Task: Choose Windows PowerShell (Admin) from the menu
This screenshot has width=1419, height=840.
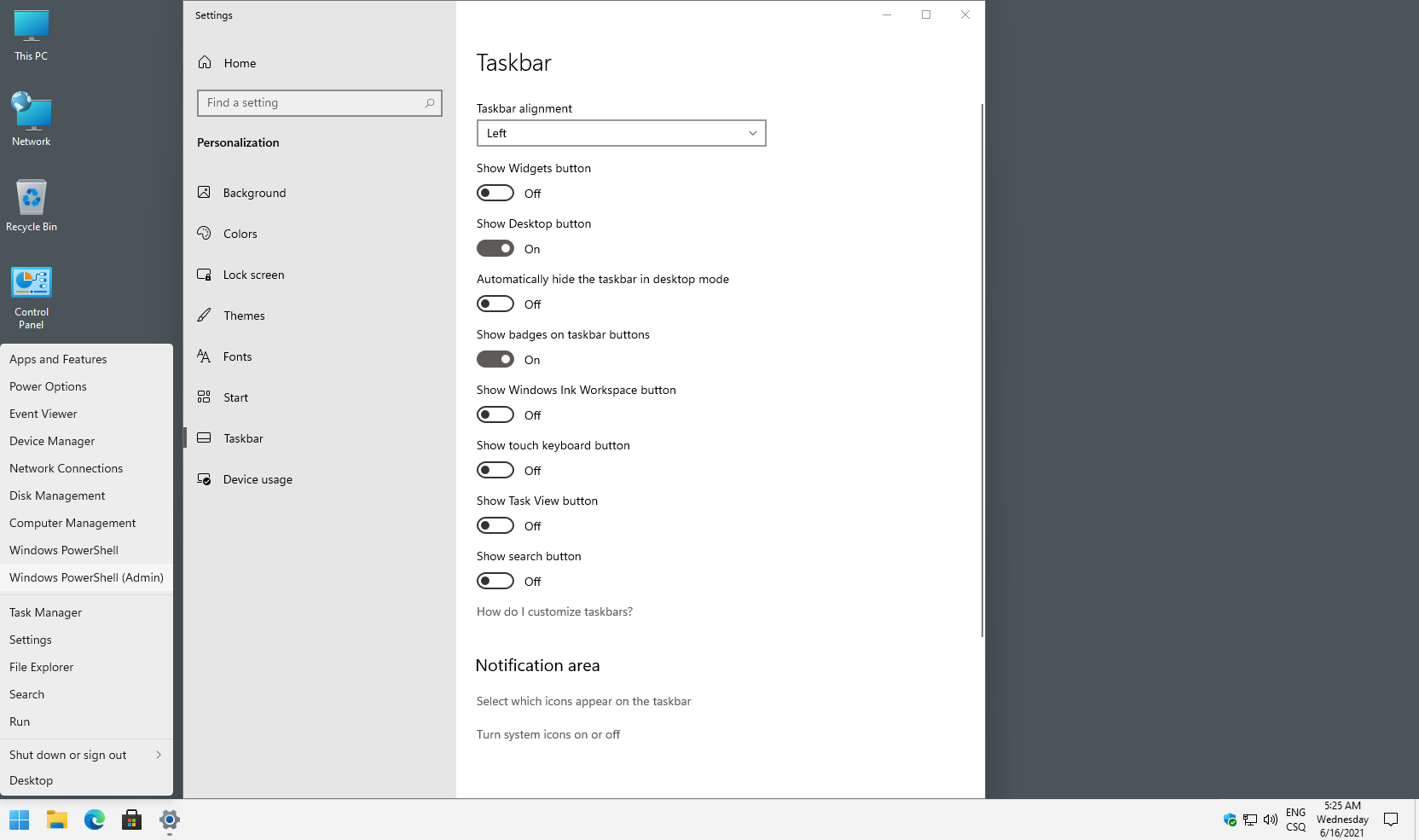Action: tap(86, 577)
